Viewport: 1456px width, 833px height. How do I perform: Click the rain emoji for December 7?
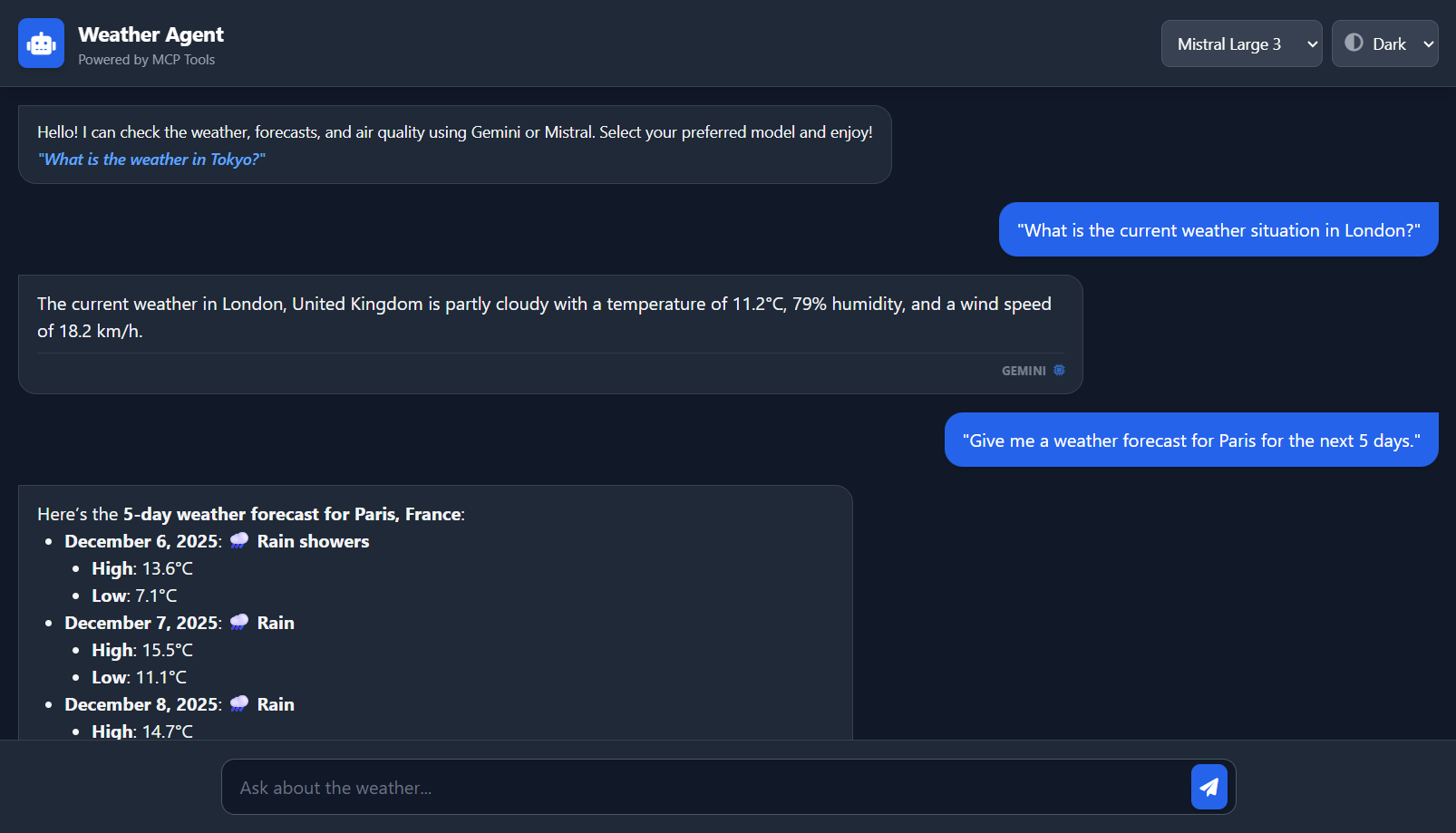238,622
